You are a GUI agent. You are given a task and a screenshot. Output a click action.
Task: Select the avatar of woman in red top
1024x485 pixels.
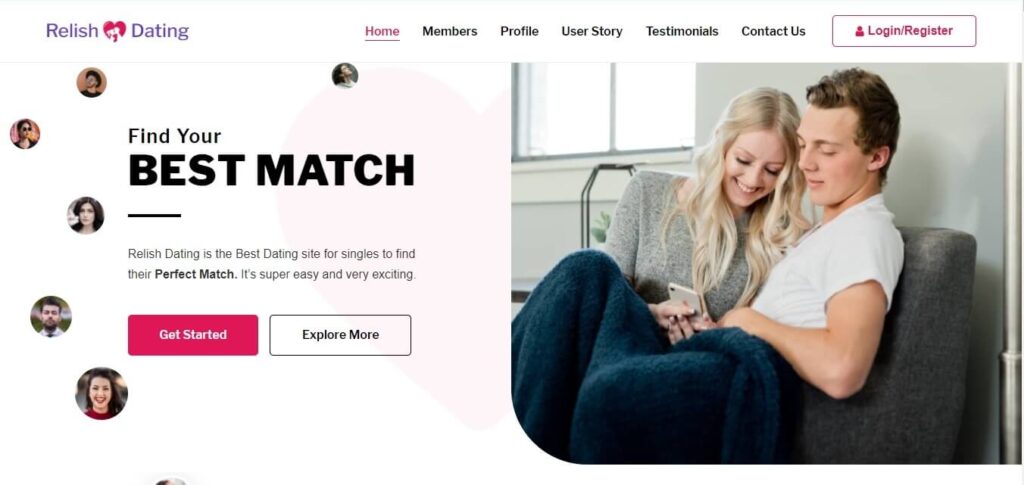pos(101,393)
